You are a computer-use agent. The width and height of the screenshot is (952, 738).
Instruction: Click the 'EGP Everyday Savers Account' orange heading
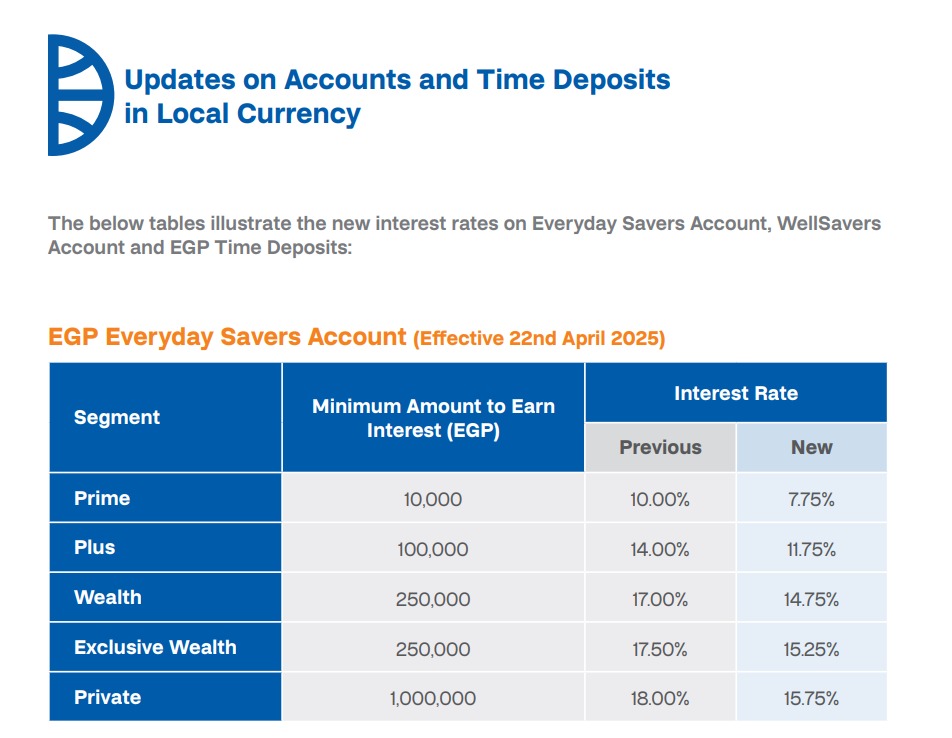pyautogui.click(x=227, y=337)
